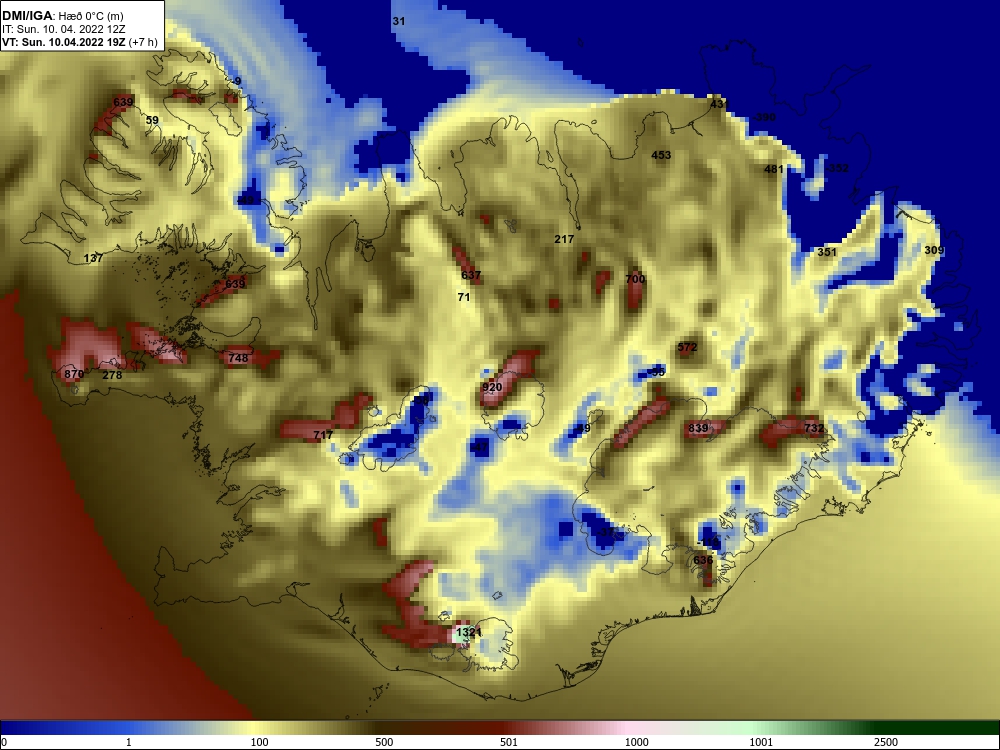Viewport: 1000px width, 750px height.
Task: Select the '1001' legend tick label
Action: tap(761, 742)
